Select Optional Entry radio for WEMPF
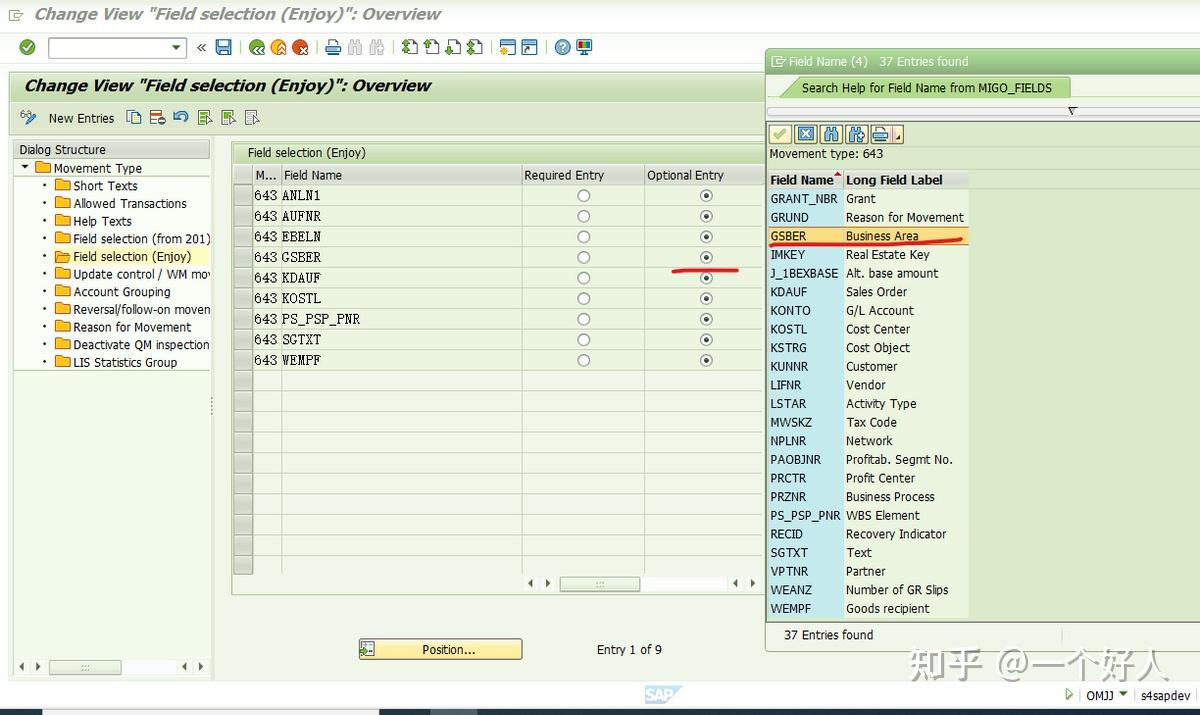 pyautogui.click(x=706, y=360)
